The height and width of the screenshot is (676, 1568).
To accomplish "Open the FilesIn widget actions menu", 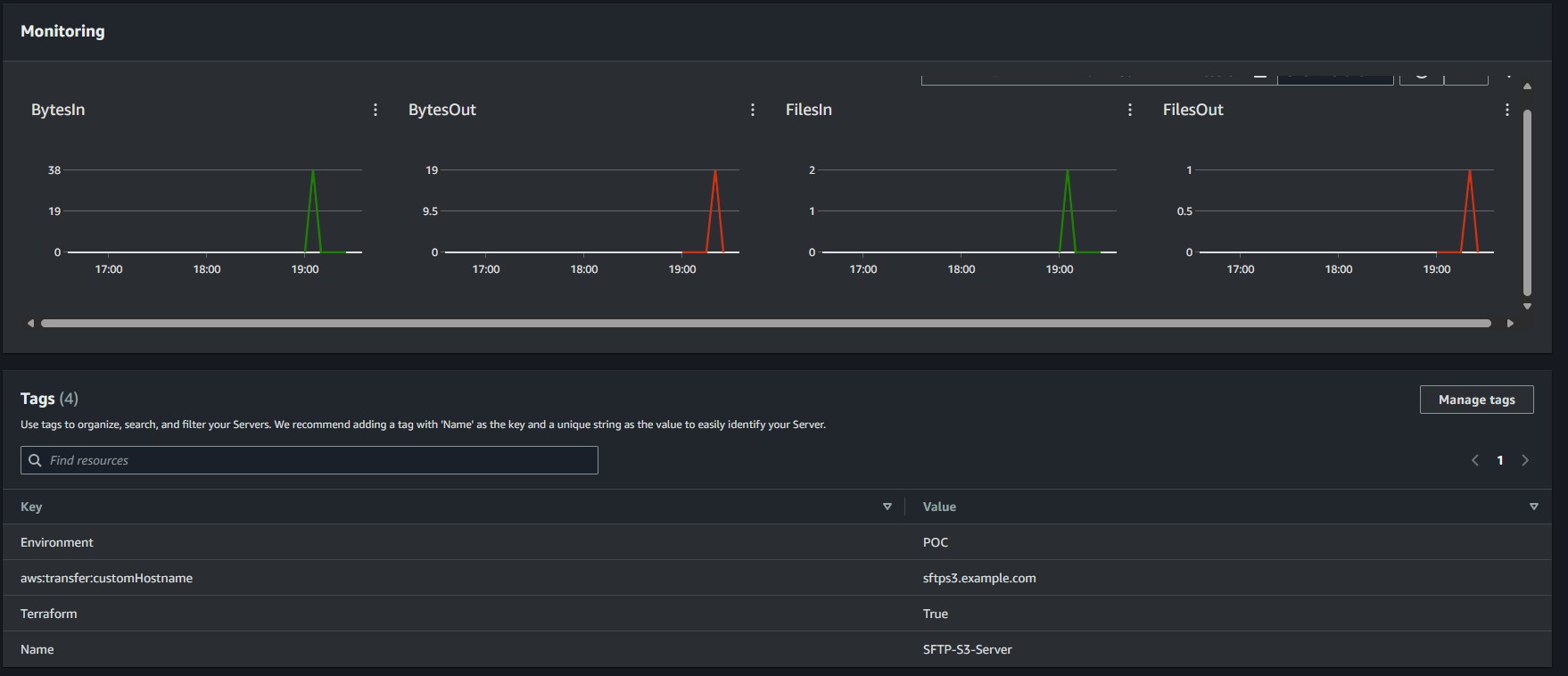I will pos(1130,110).
